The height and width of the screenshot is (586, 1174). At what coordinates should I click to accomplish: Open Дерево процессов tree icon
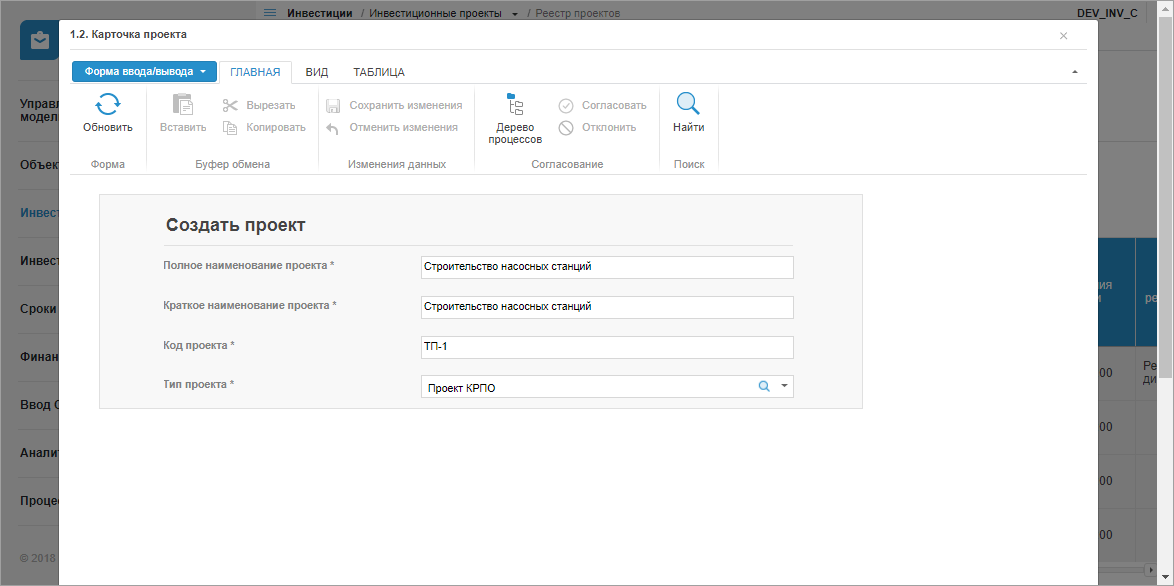tap(515, 104)
